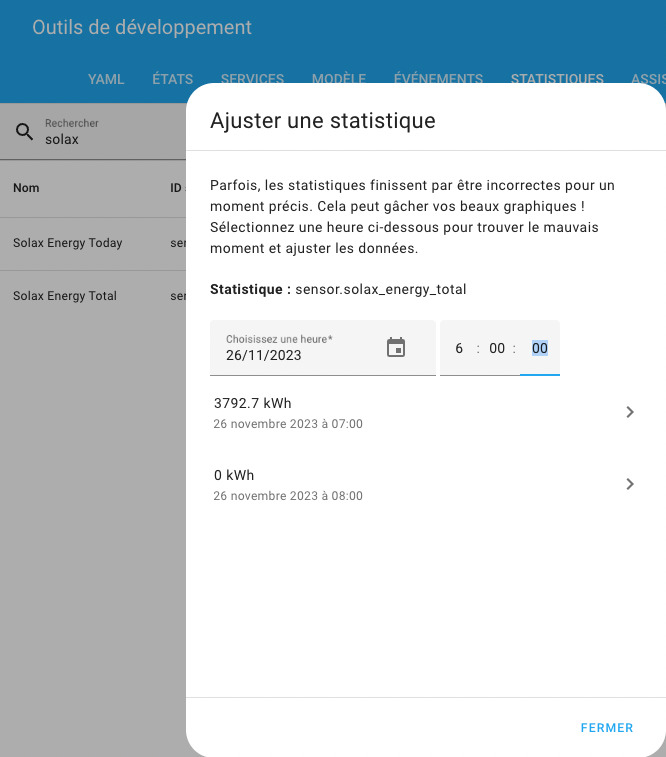The height and width of the screenshot is (757, 666).
Task: Open the calendar date picker icon
Action: tap(396, 348)
